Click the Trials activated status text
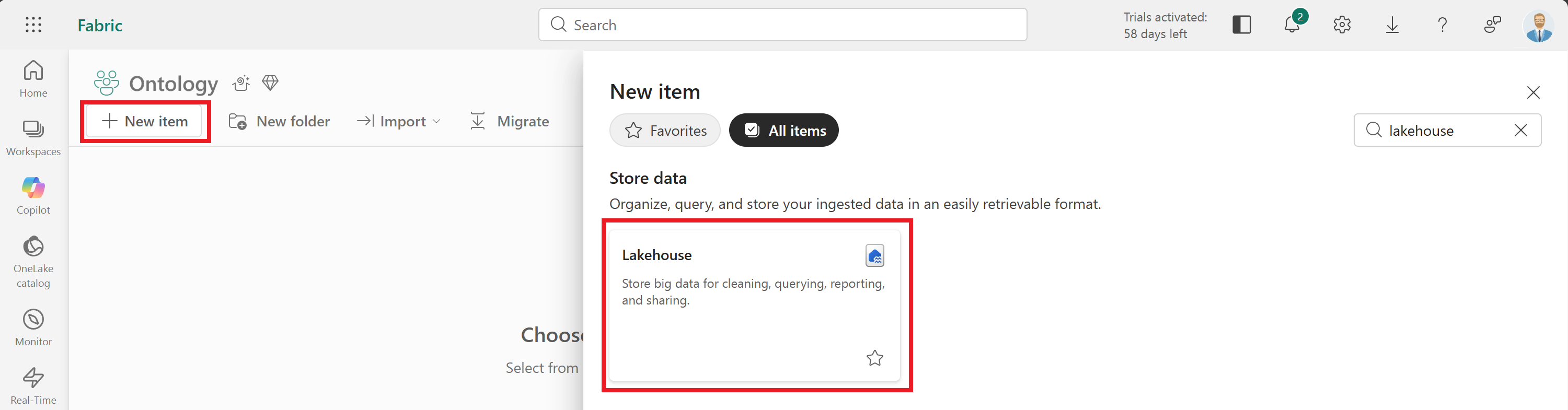This screenshot has width=1568, height=410. pos(1165,26)
